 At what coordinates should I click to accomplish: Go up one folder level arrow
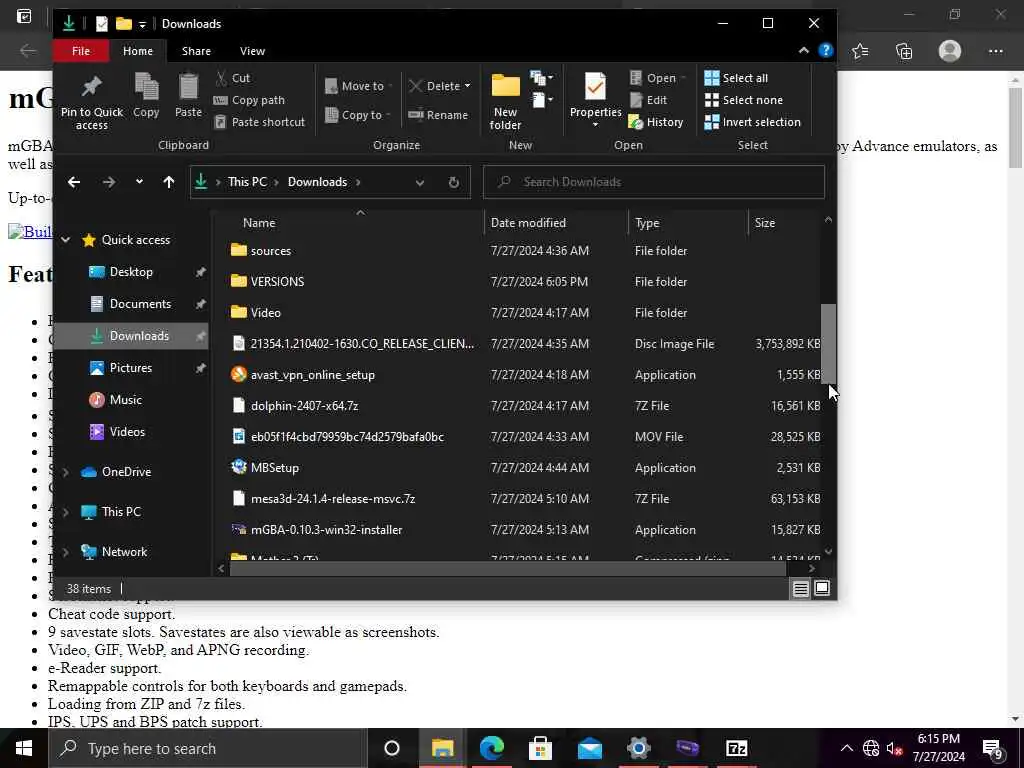(168, 182)
